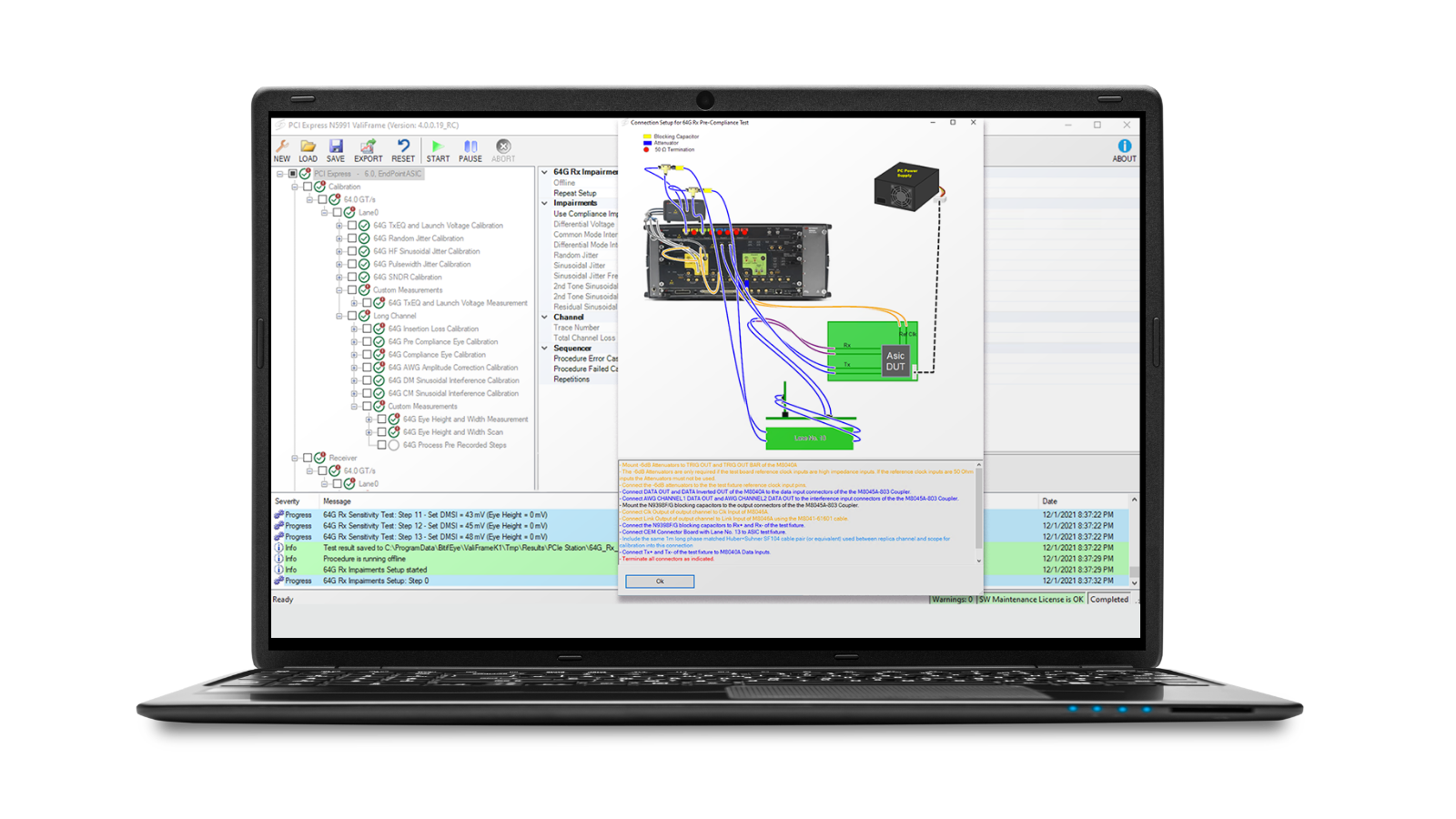
Task: Collapse the Impairments property group
Action: click(x=545, y=203)
